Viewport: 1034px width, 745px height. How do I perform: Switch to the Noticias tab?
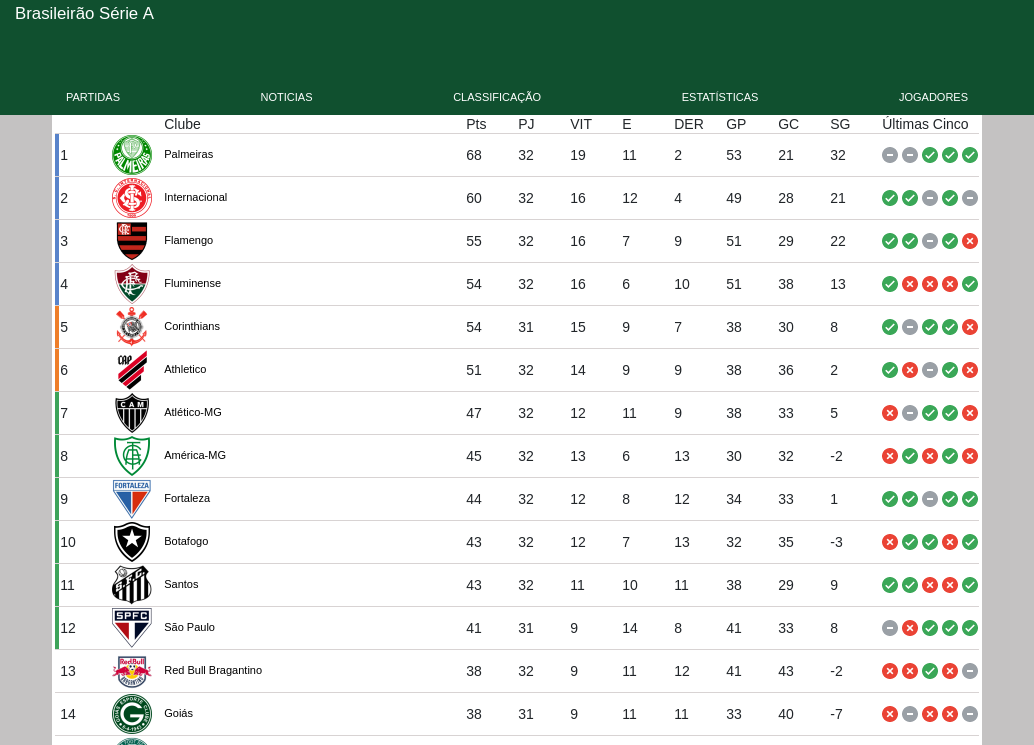click(x=286, y=97)
